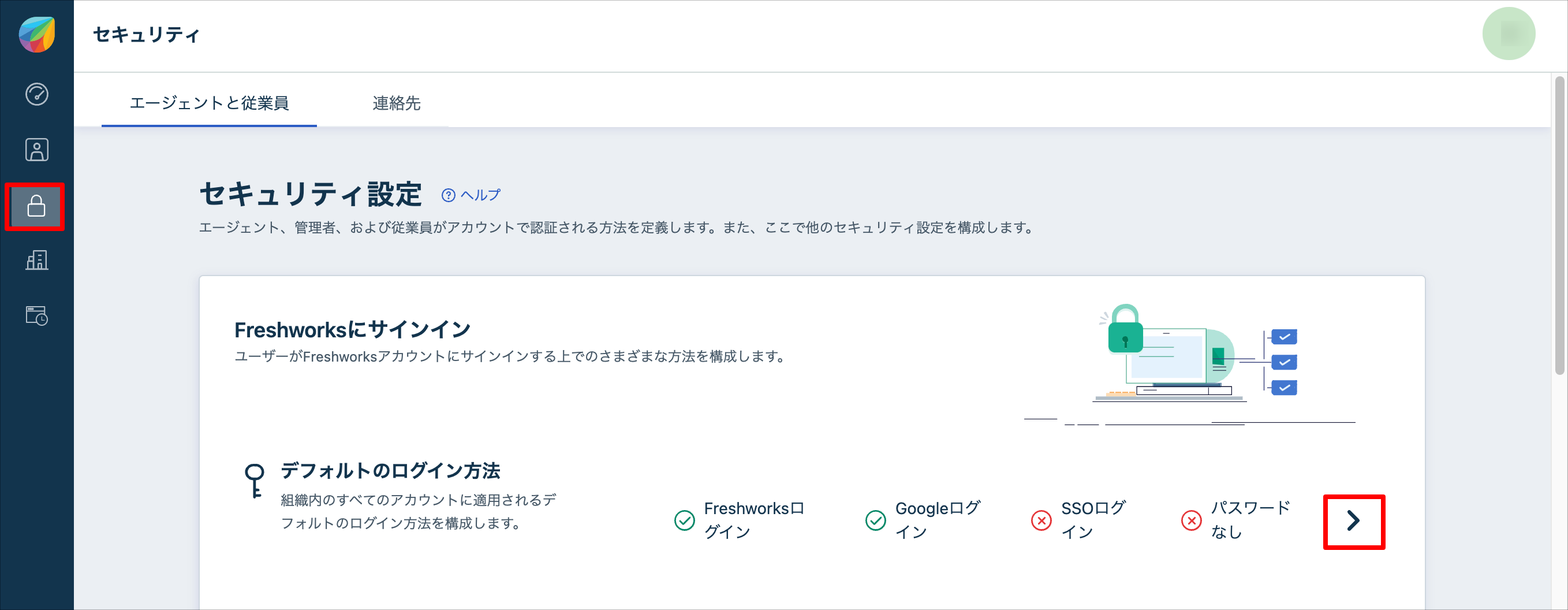Click the red cross icon for パスワードなし
1568x610 pixels.
click(1191, 520)
